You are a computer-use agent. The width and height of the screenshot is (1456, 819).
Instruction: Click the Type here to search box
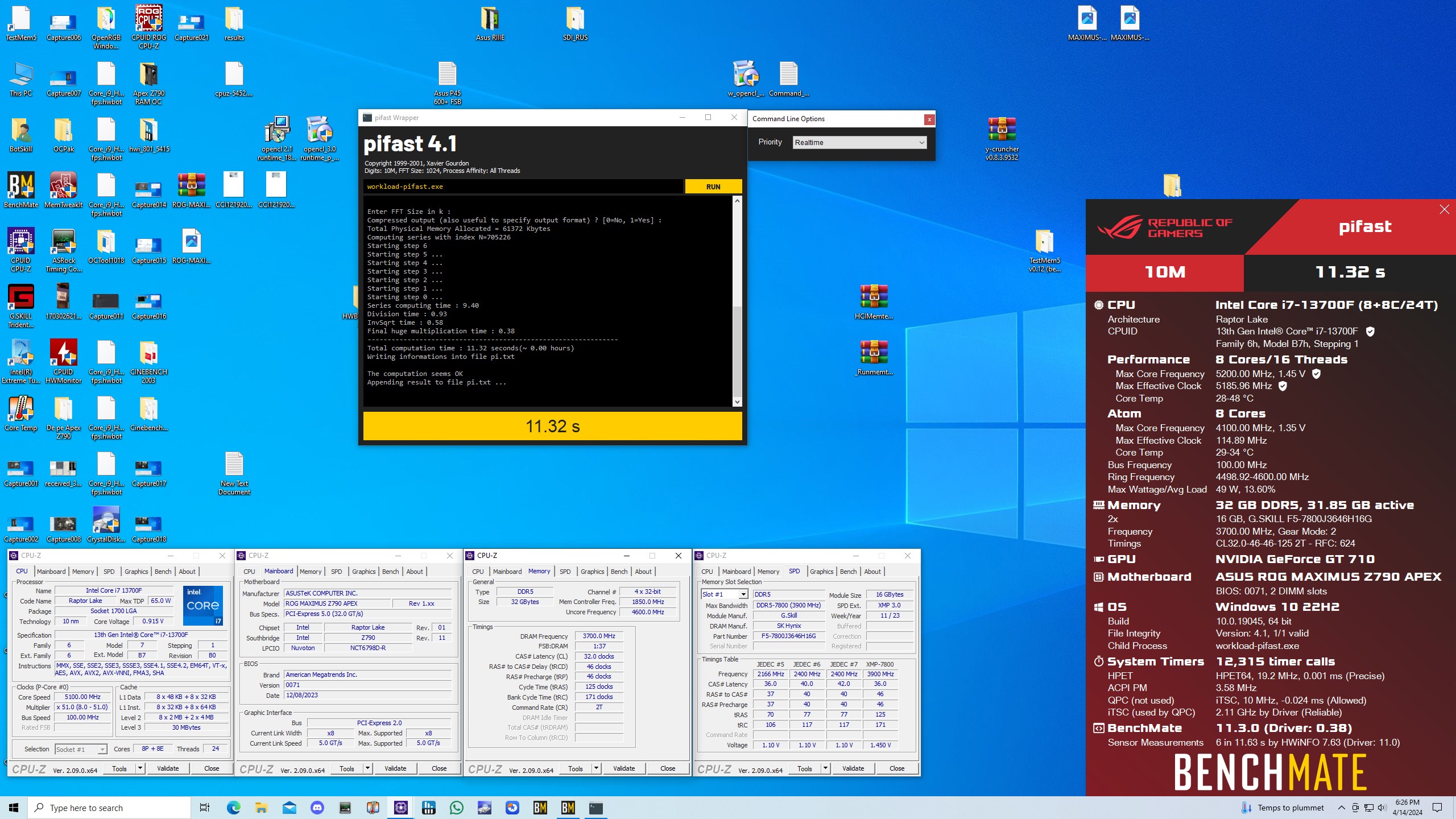point(109,808)
